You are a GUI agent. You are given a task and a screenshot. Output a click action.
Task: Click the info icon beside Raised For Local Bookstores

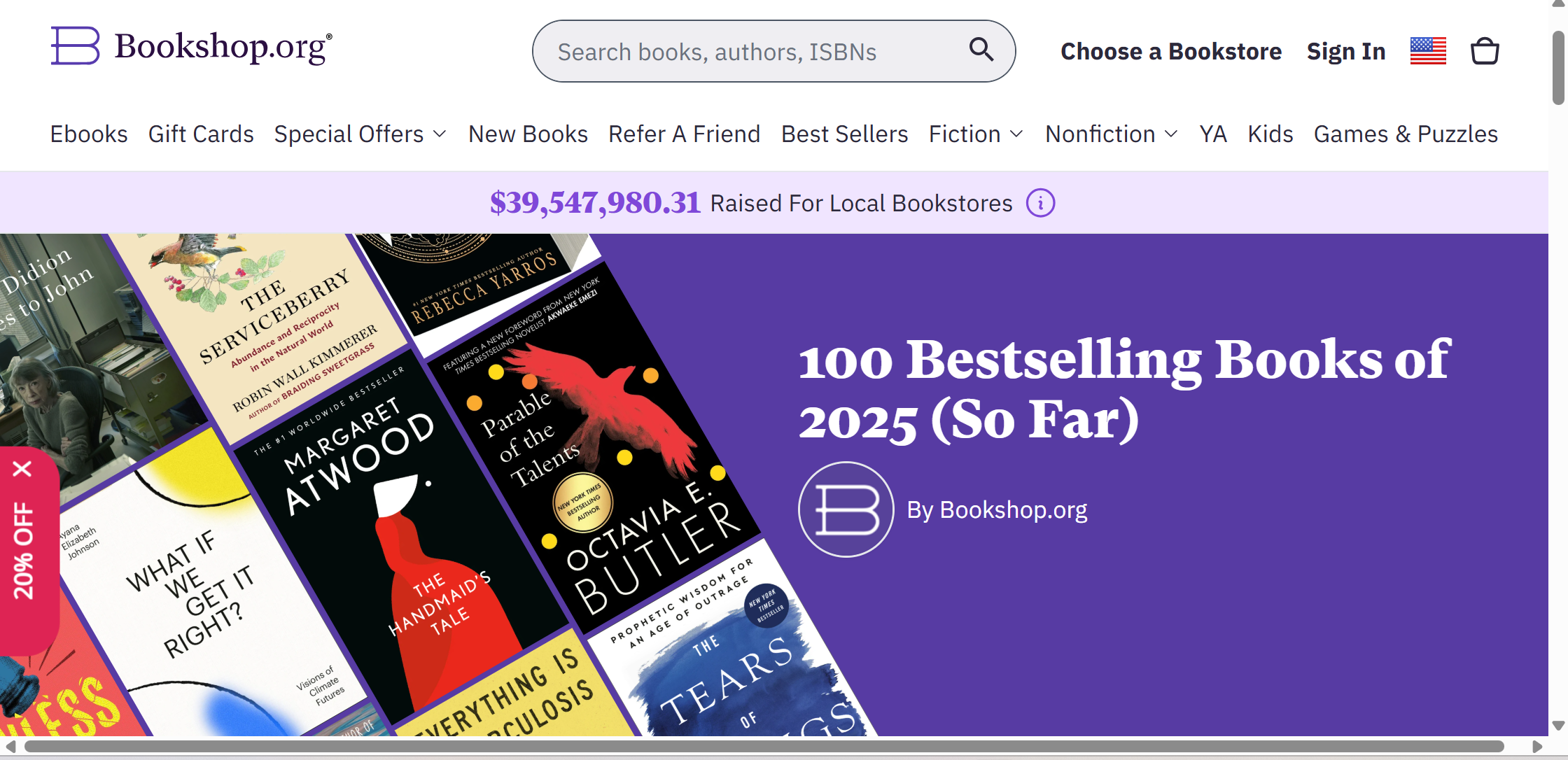click(1040, 204)
